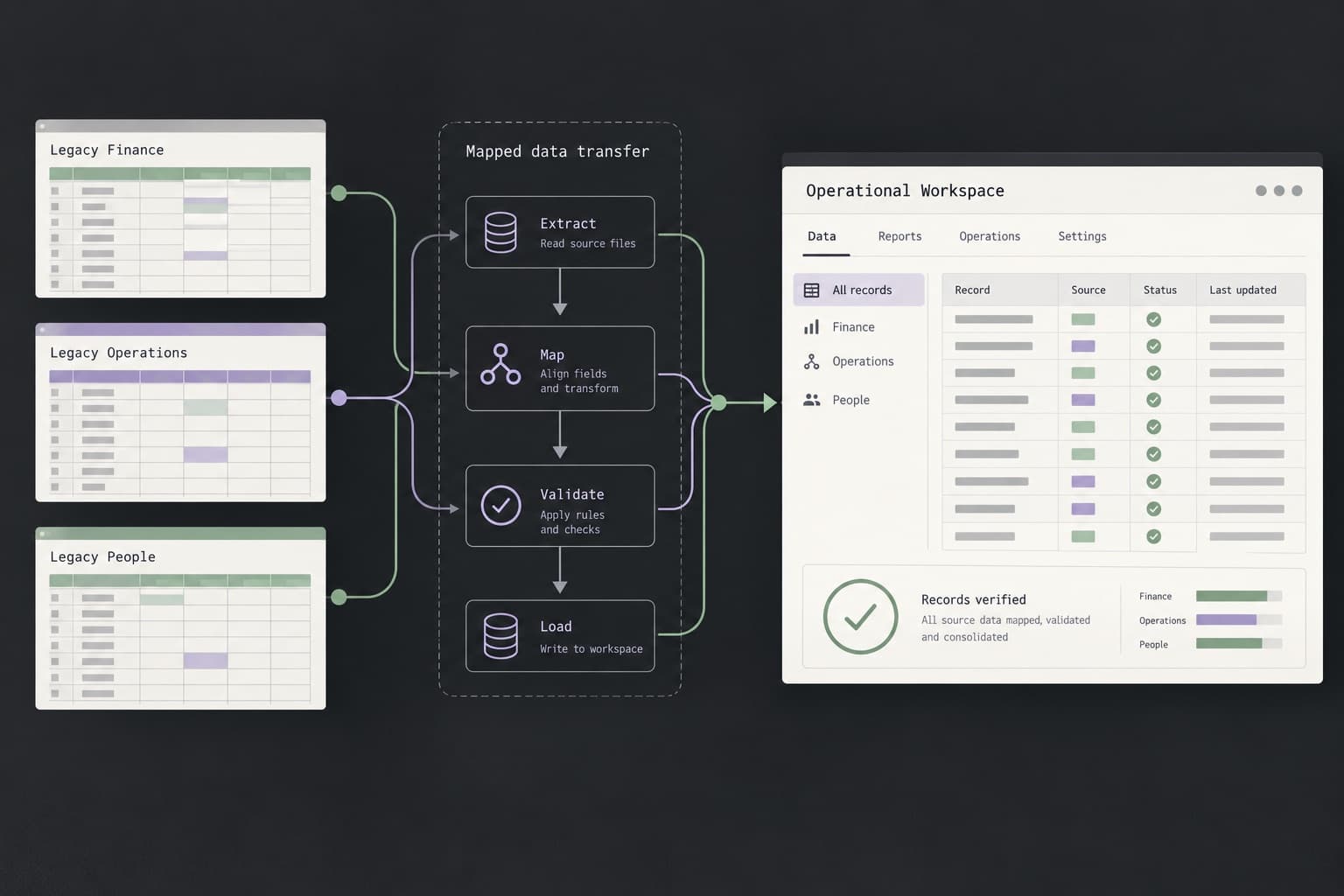Image resolution: width=1344 pixels, height=896 pixels.
Task: Click the "Write to workspace" description
Action: (591, 648)
